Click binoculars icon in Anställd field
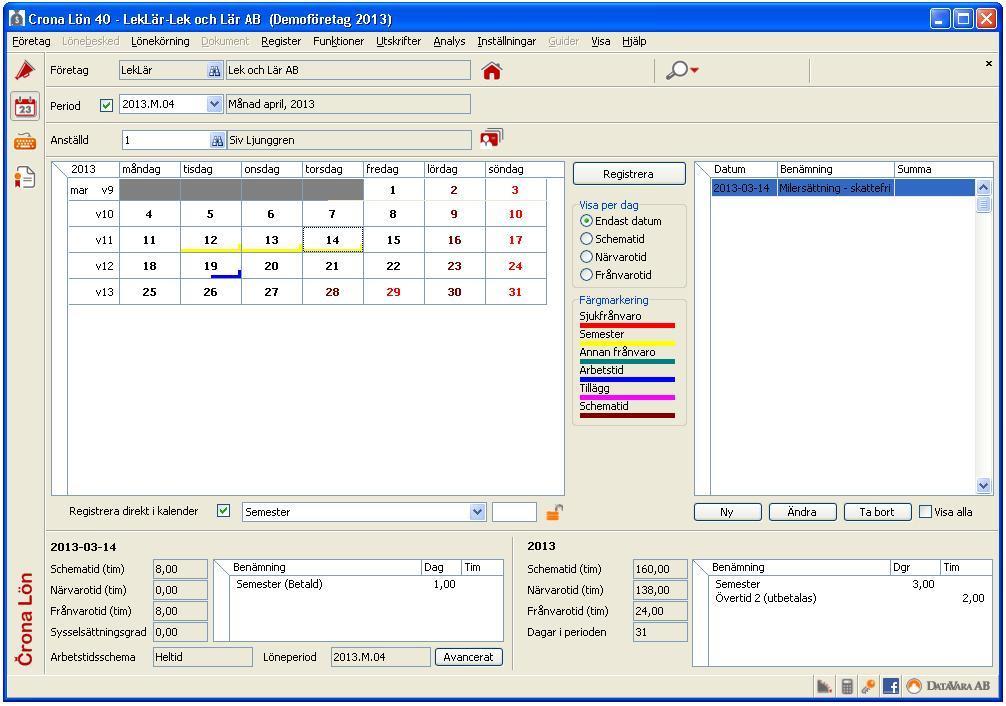 pos(217,141)
